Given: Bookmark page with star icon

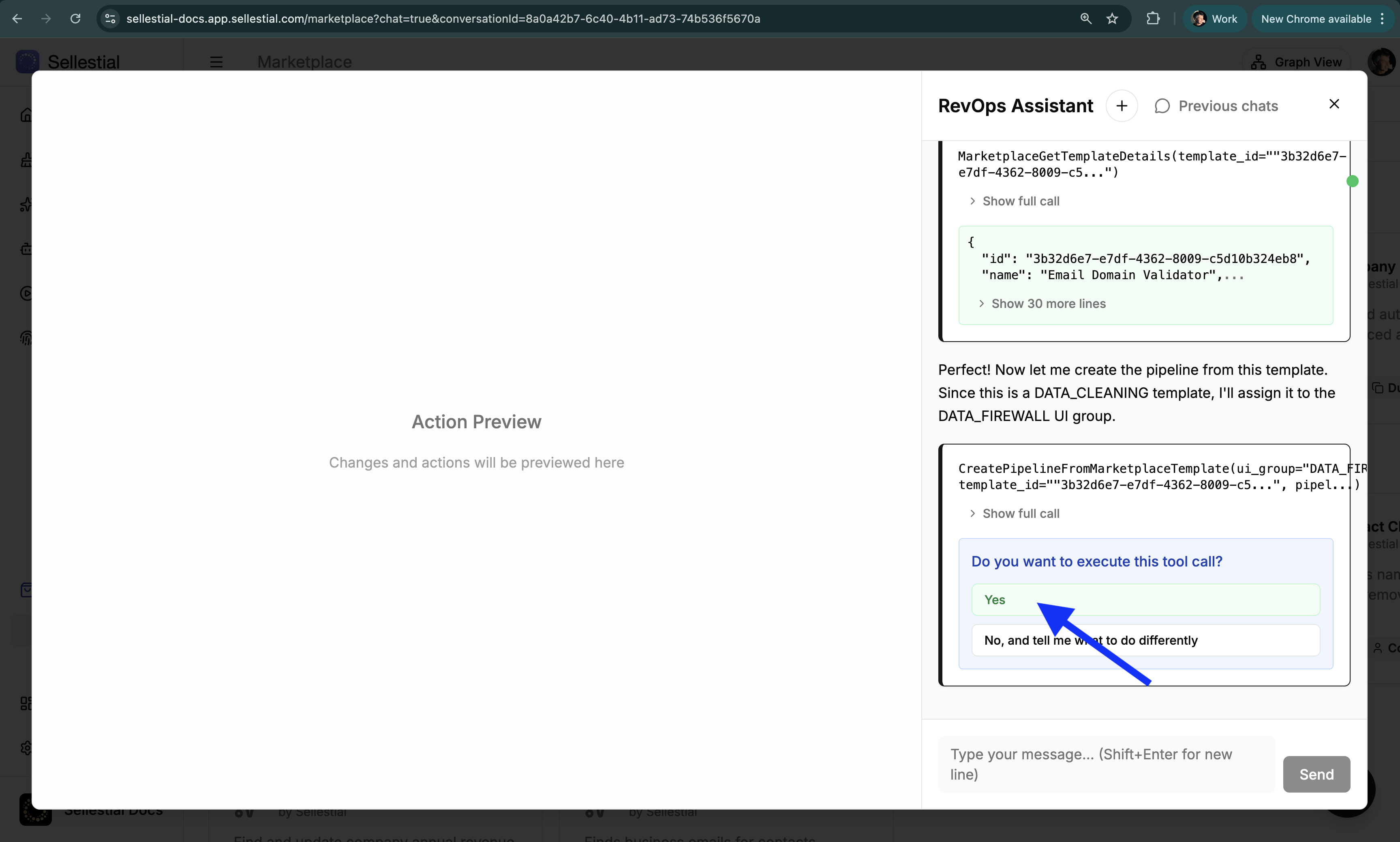Looking at the screenshot, I should pyautogui.click(x=1112, y=19).
